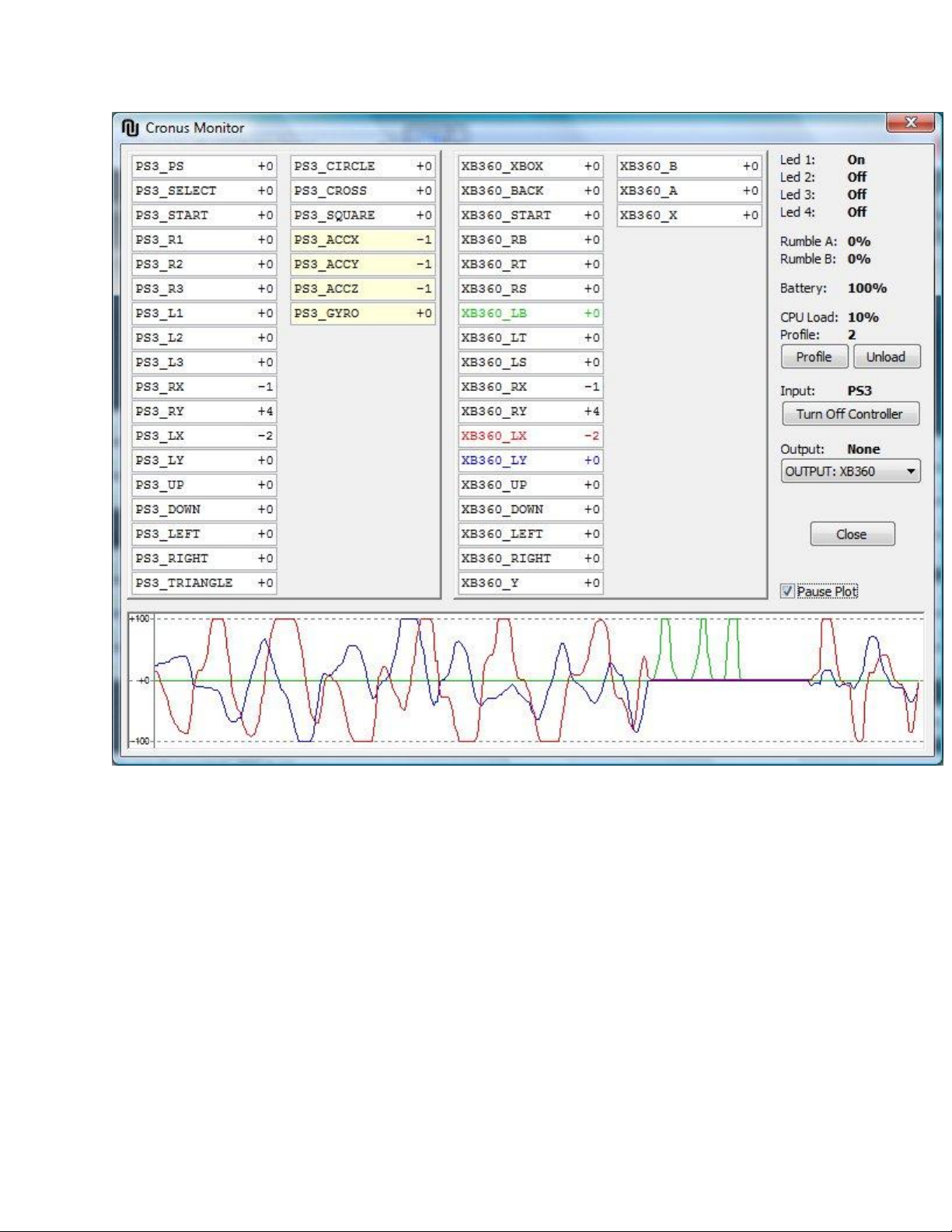Viewport: 952px width, 1232px height.
Task: Click the XB360_UP entry
Action: tap(531, 485)
